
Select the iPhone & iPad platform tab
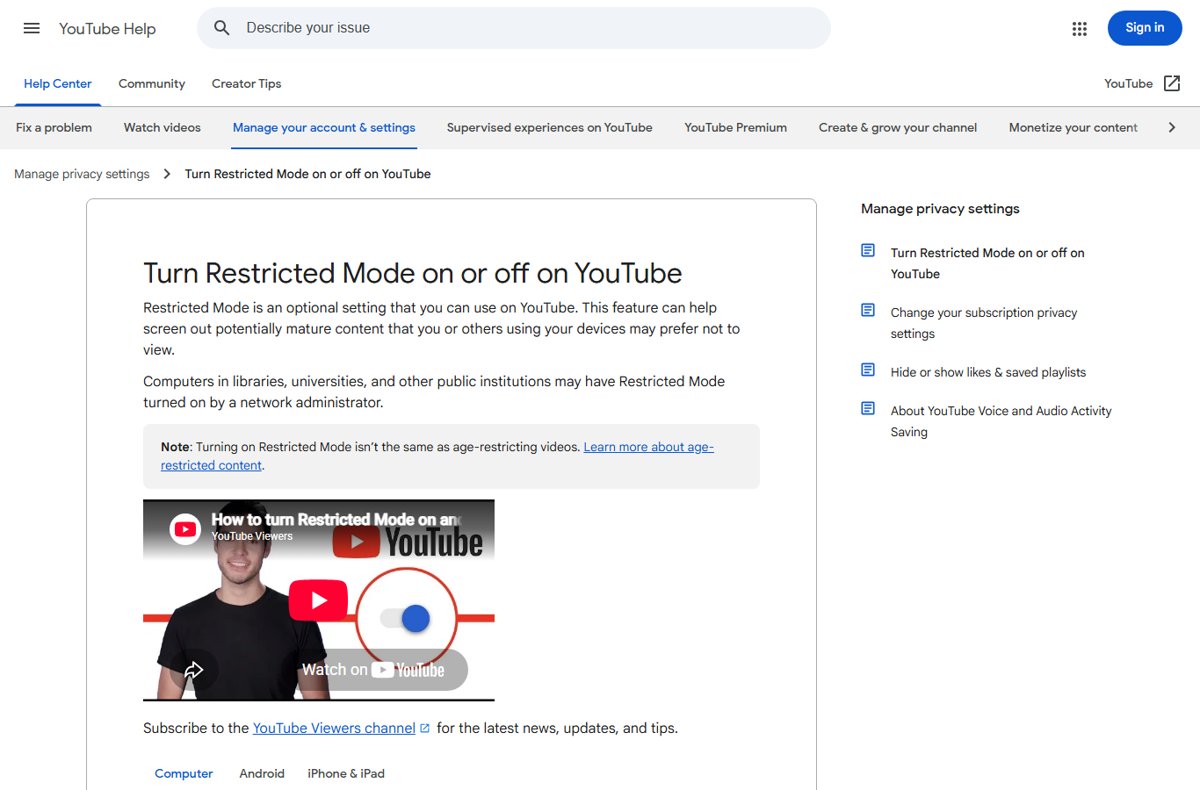click(x=346, y=774)
